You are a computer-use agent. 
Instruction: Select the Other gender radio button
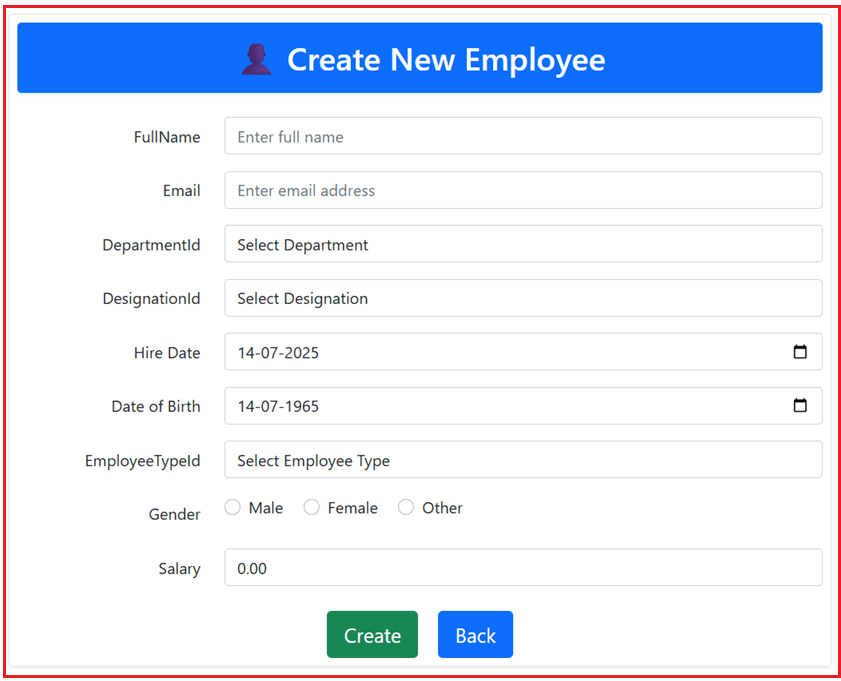pyautogui.click(x=406, y=507)
